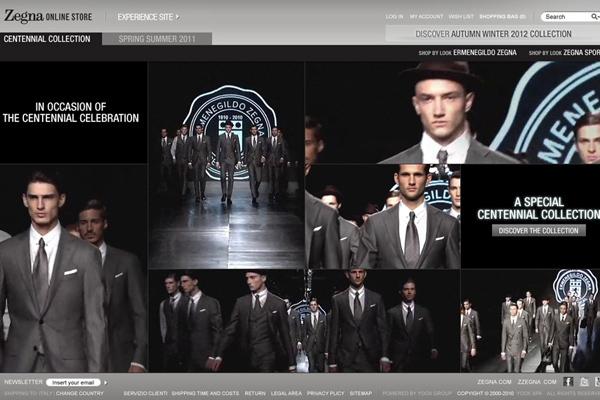The height and width of the screenshot is (400, 600).
Task: Switch to Spring Summer 2011 tab
Action: (x=157, y=39)
